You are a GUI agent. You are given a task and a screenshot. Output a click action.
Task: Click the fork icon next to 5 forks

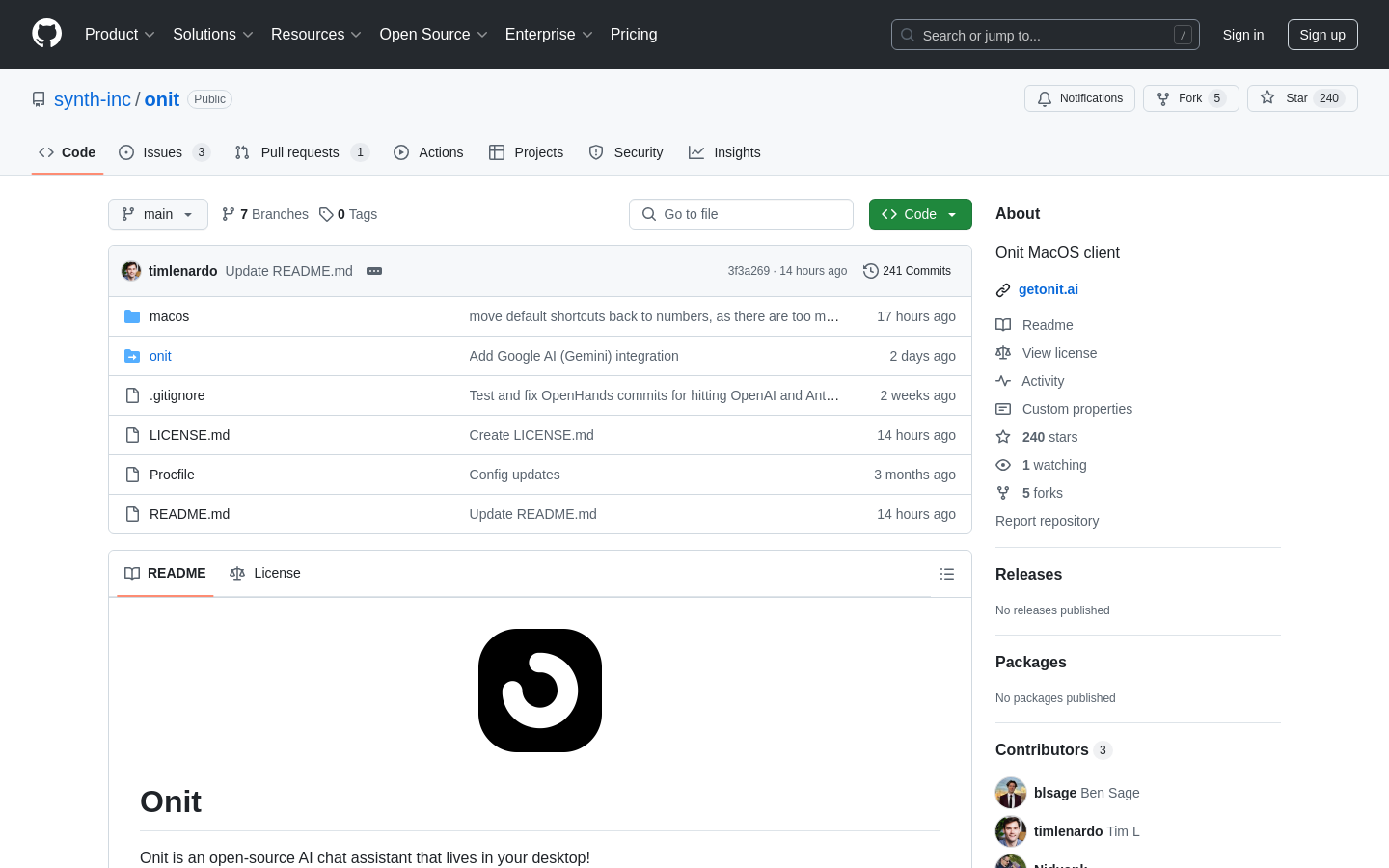point(1003,493)
